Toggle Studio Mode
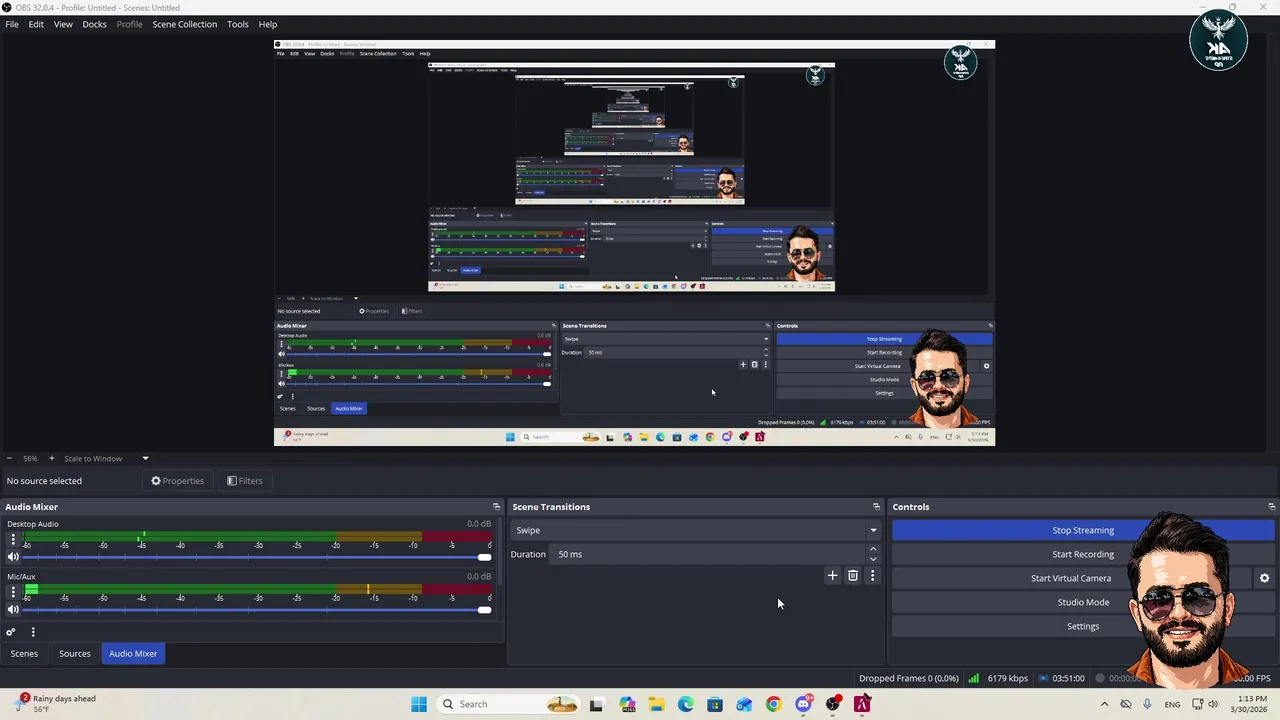The image size is (1280, 720). point(1083,602)
